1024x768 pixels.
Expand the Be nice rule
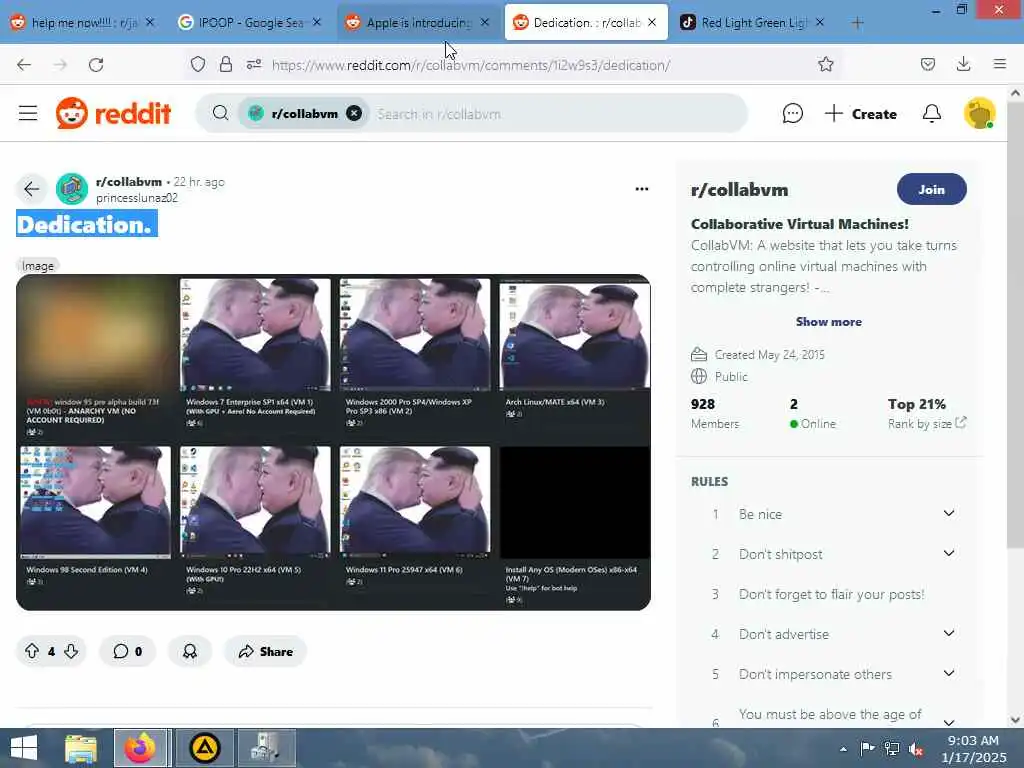pos(948,513)
